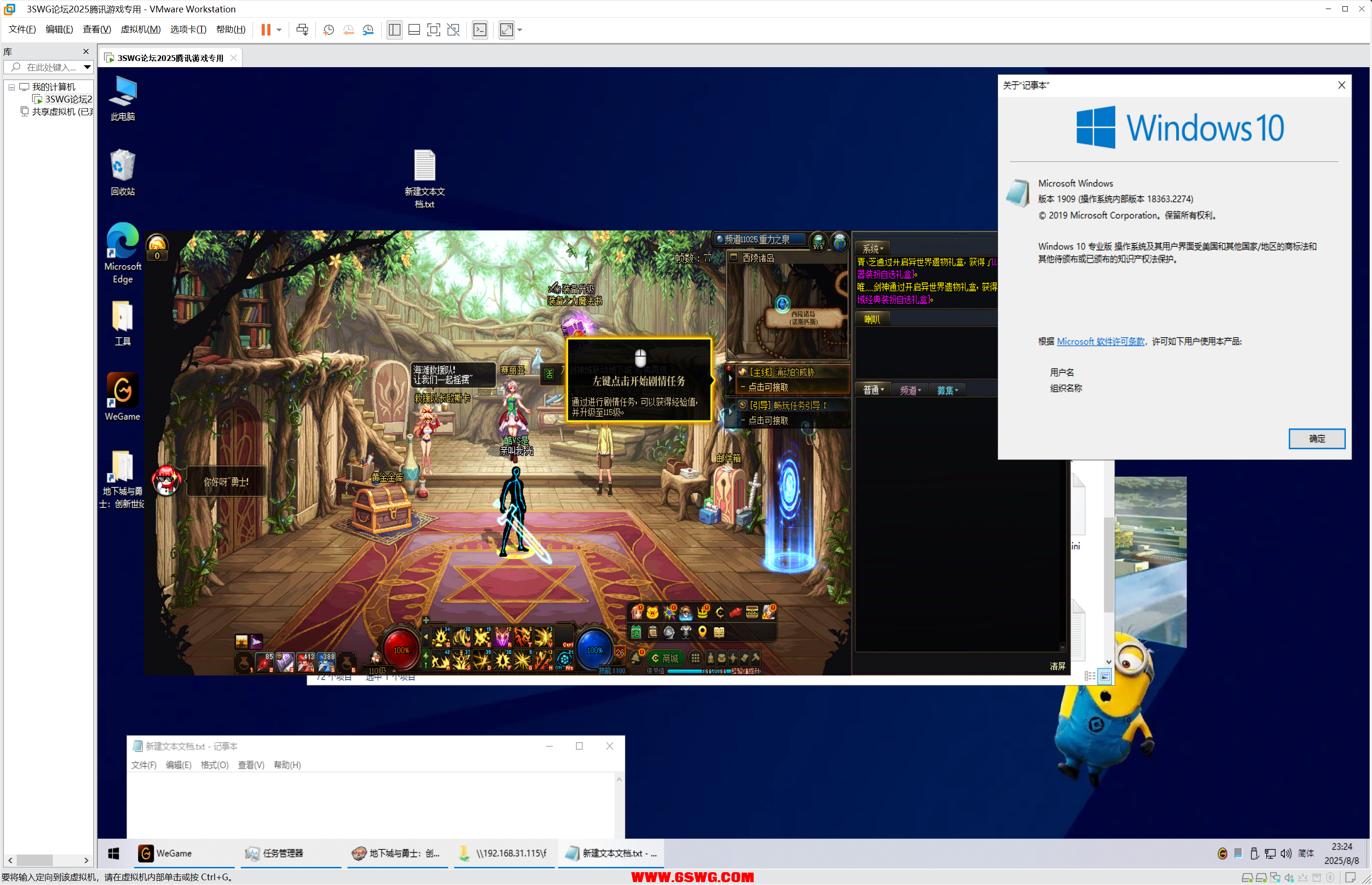Click the yellow map pin icon
1372x885 pixels.
(702, 633)
